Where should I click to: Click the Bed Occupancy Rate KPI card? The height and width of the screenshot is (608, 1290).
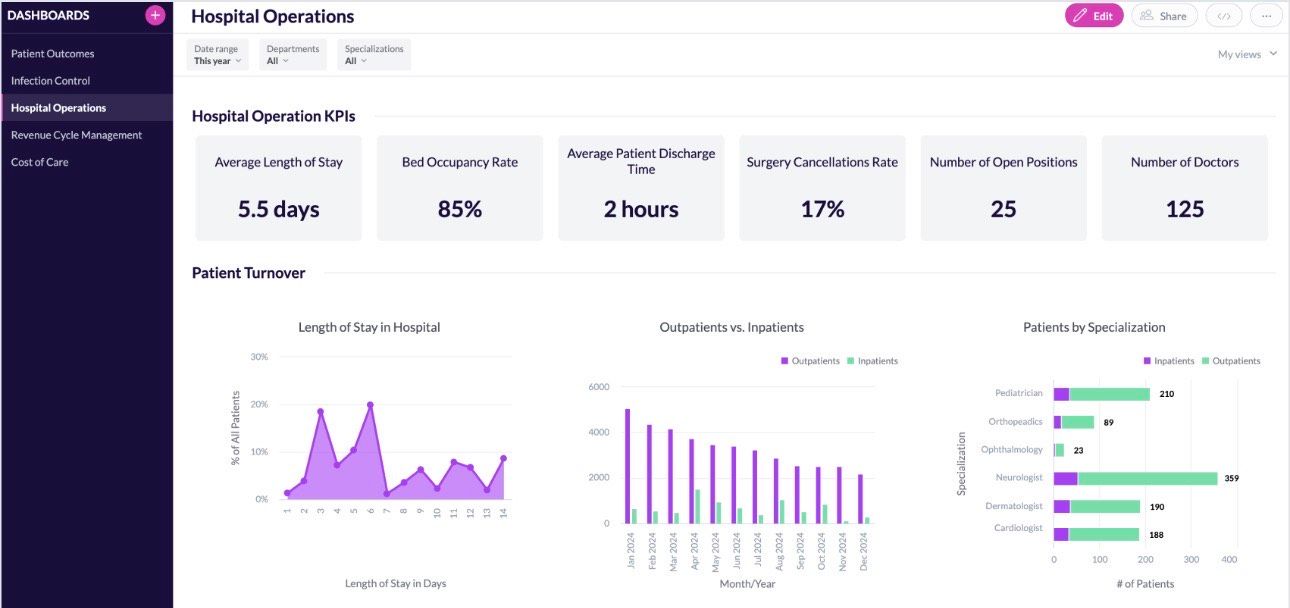[460, 188]
